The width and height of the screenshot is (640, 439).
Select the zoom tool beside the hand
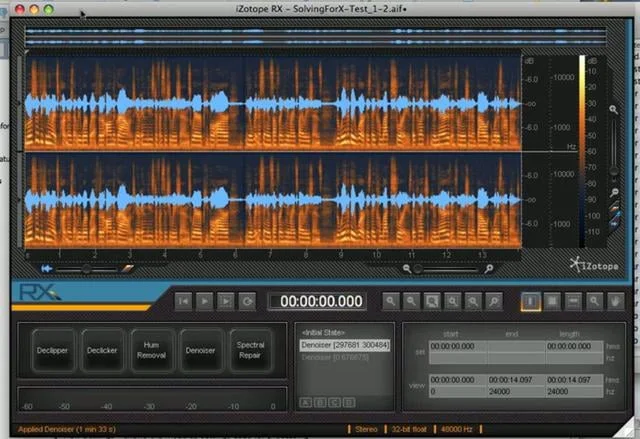(594, 301)
